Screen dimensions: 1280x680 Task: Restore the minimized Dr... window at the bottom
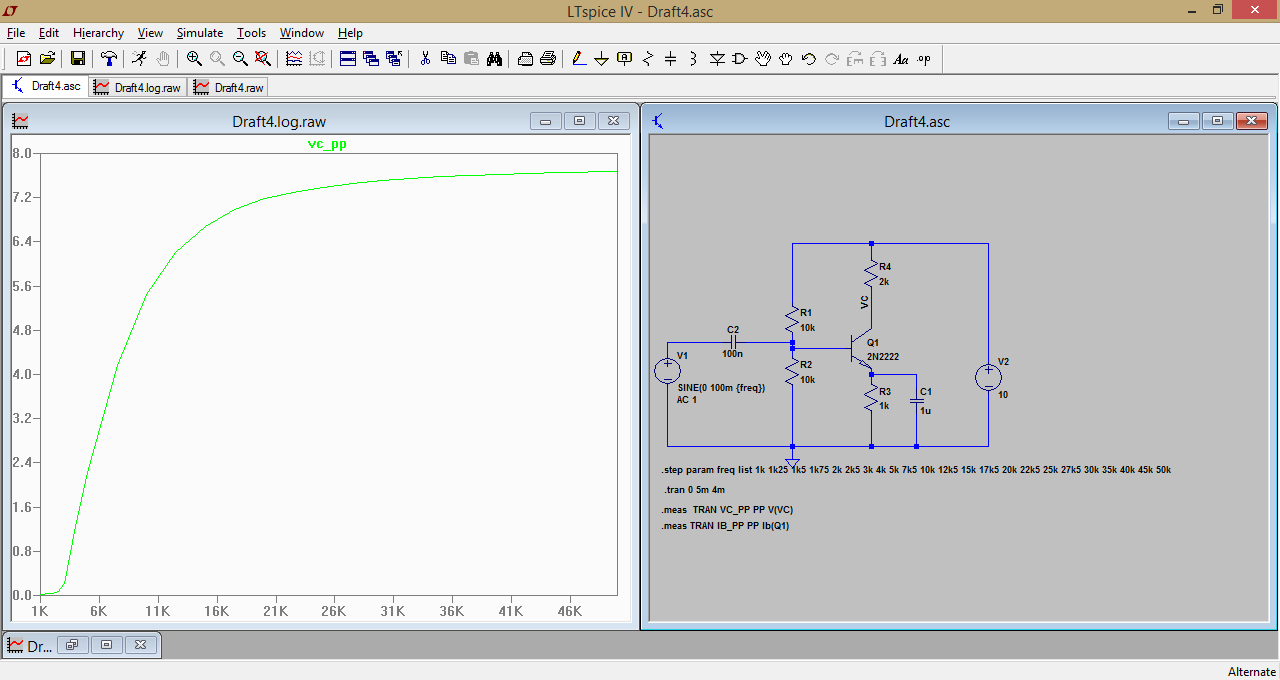71,645
